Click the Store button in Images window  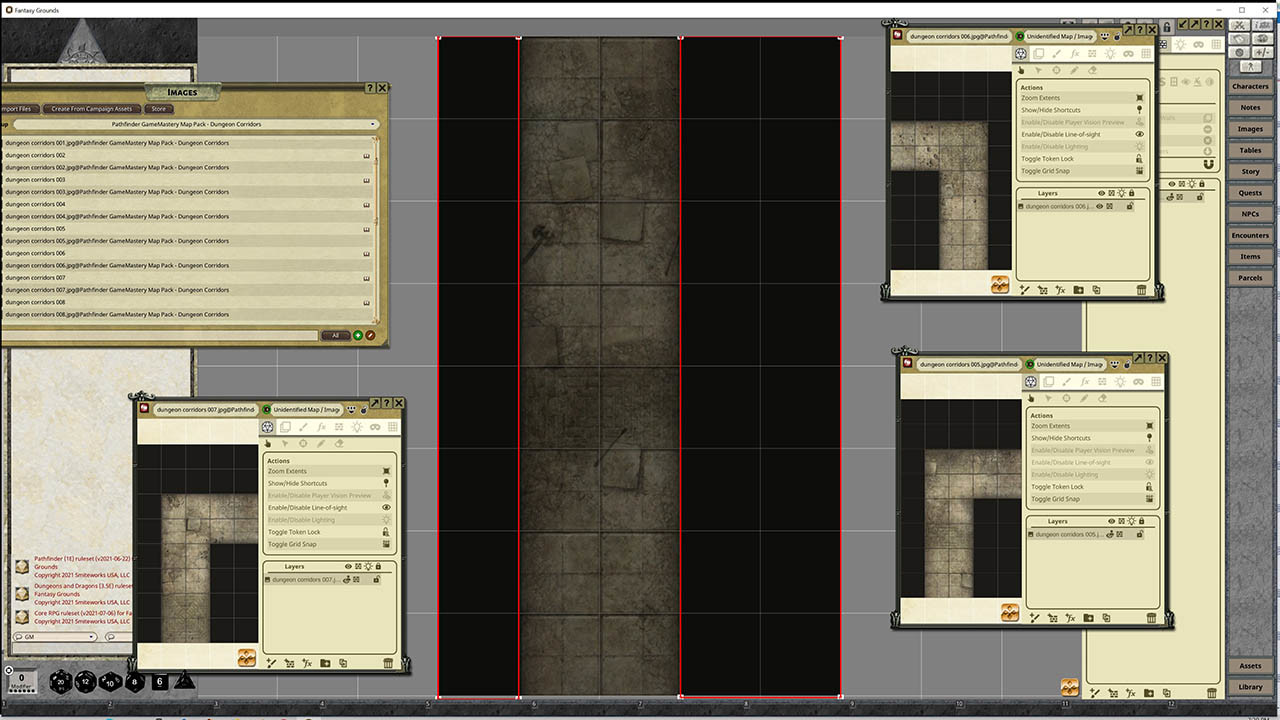pos(158,109)
